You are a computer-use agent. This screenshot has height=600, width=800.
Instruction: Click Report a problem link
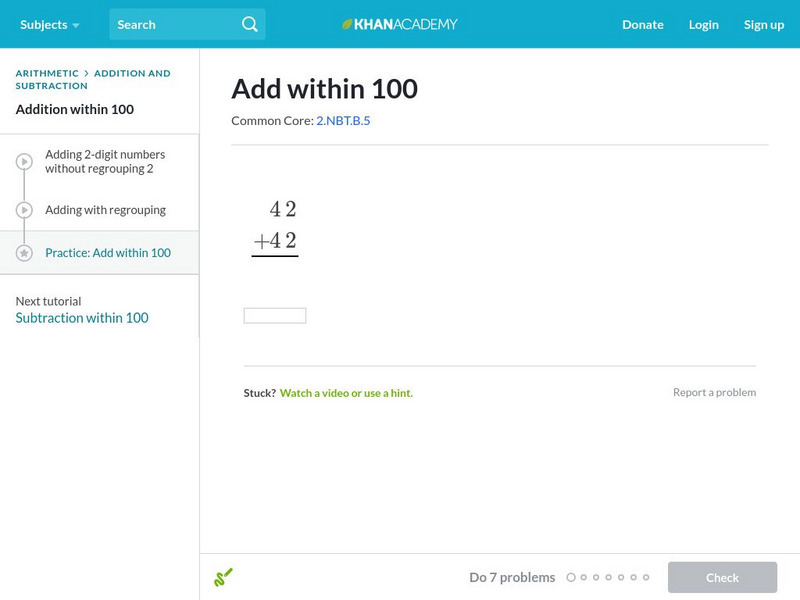(714, 392)
